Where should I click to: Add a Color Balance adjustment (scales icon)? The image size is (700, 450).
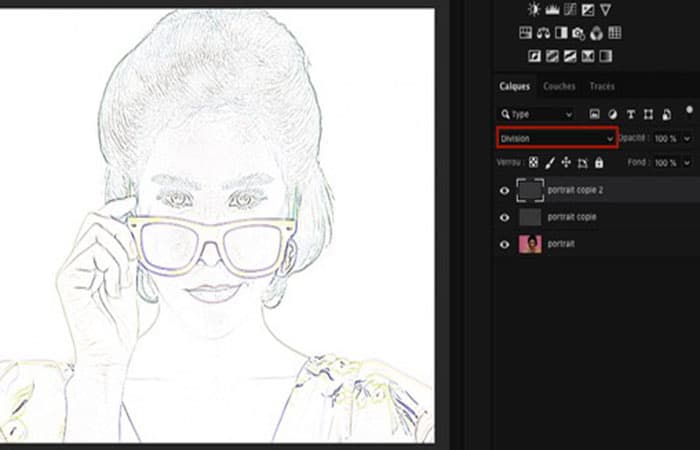tap(543, 33)
